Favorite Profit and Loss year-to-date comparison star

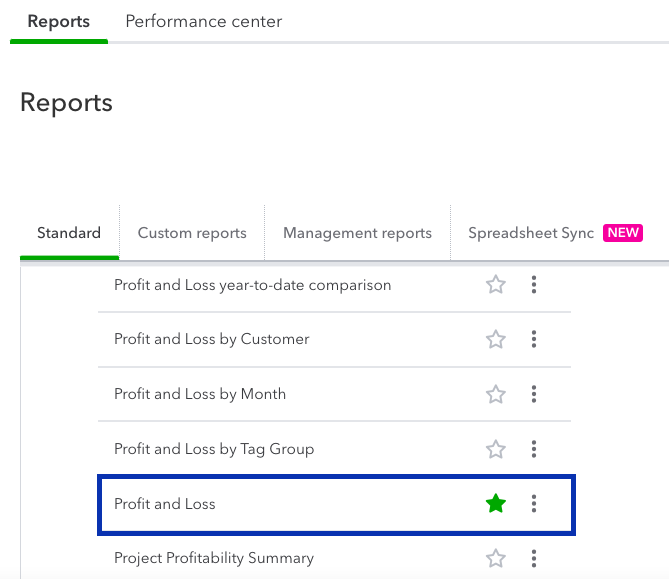coord(496,285)
